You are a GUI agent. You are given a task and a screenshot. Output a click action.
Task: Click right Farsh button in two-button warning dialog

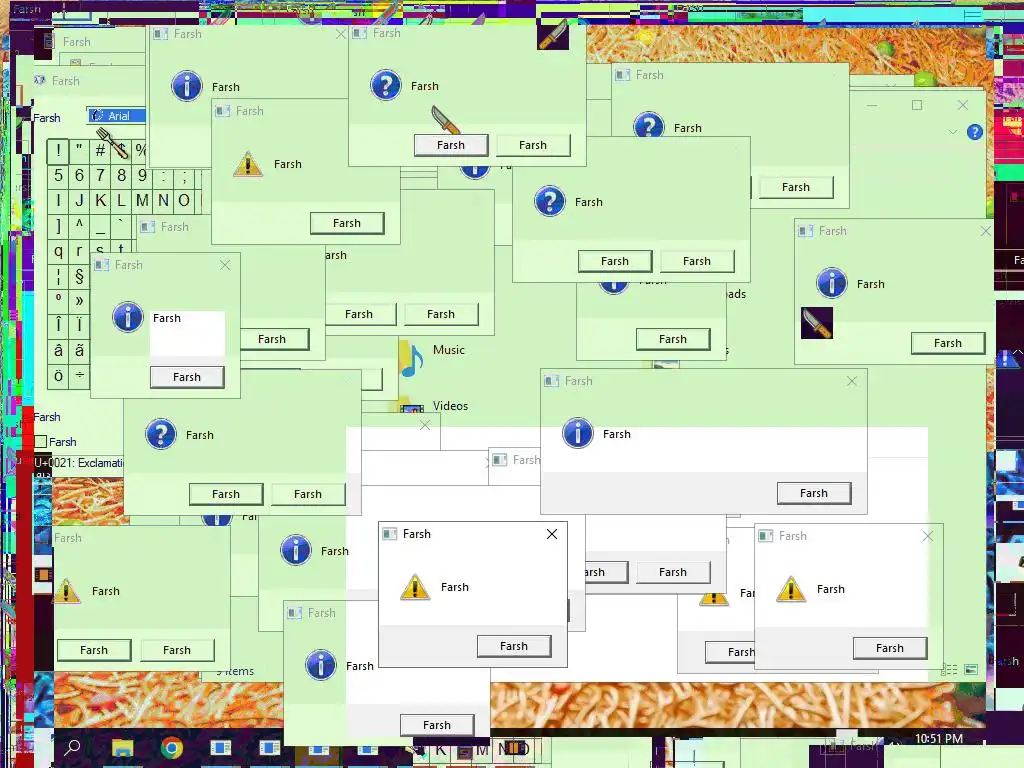(x=177, y=650)
